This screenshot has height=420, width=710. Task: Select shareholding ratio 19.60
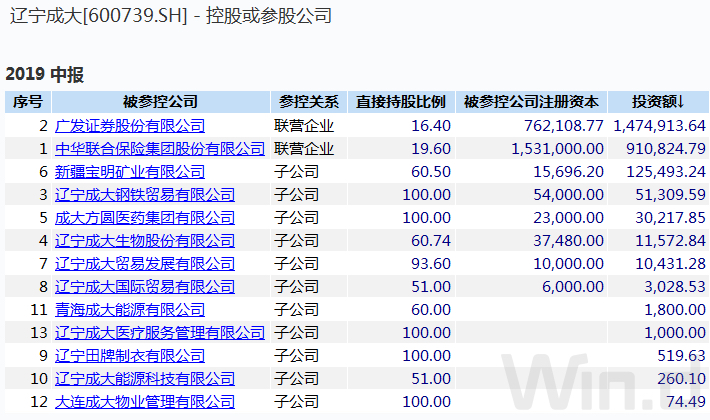tap(431, 149)
